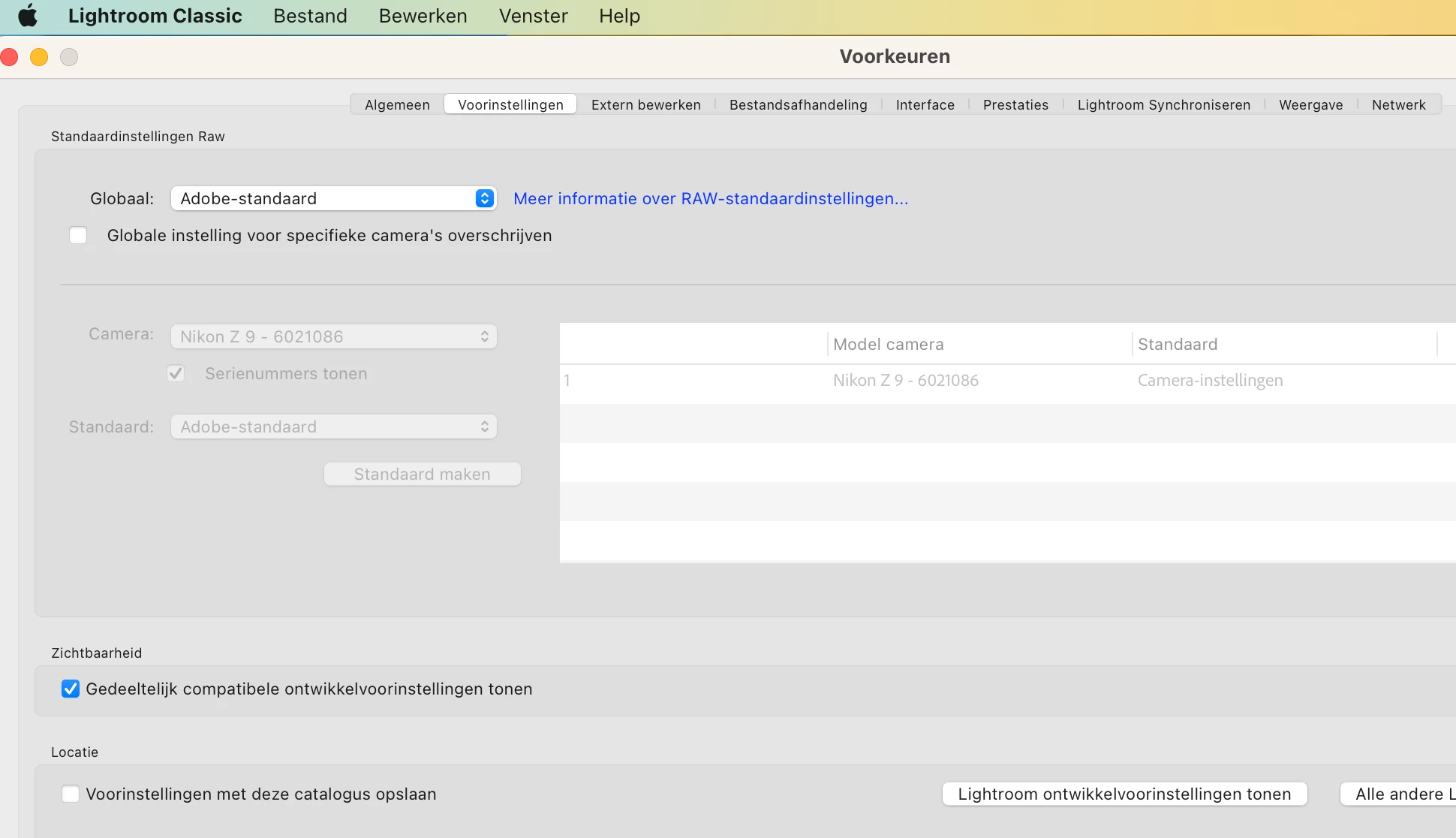1456x838 pixels.
Task: Expand the Standaard Adobe-standaard dropdown
Action: click(333, 427)
